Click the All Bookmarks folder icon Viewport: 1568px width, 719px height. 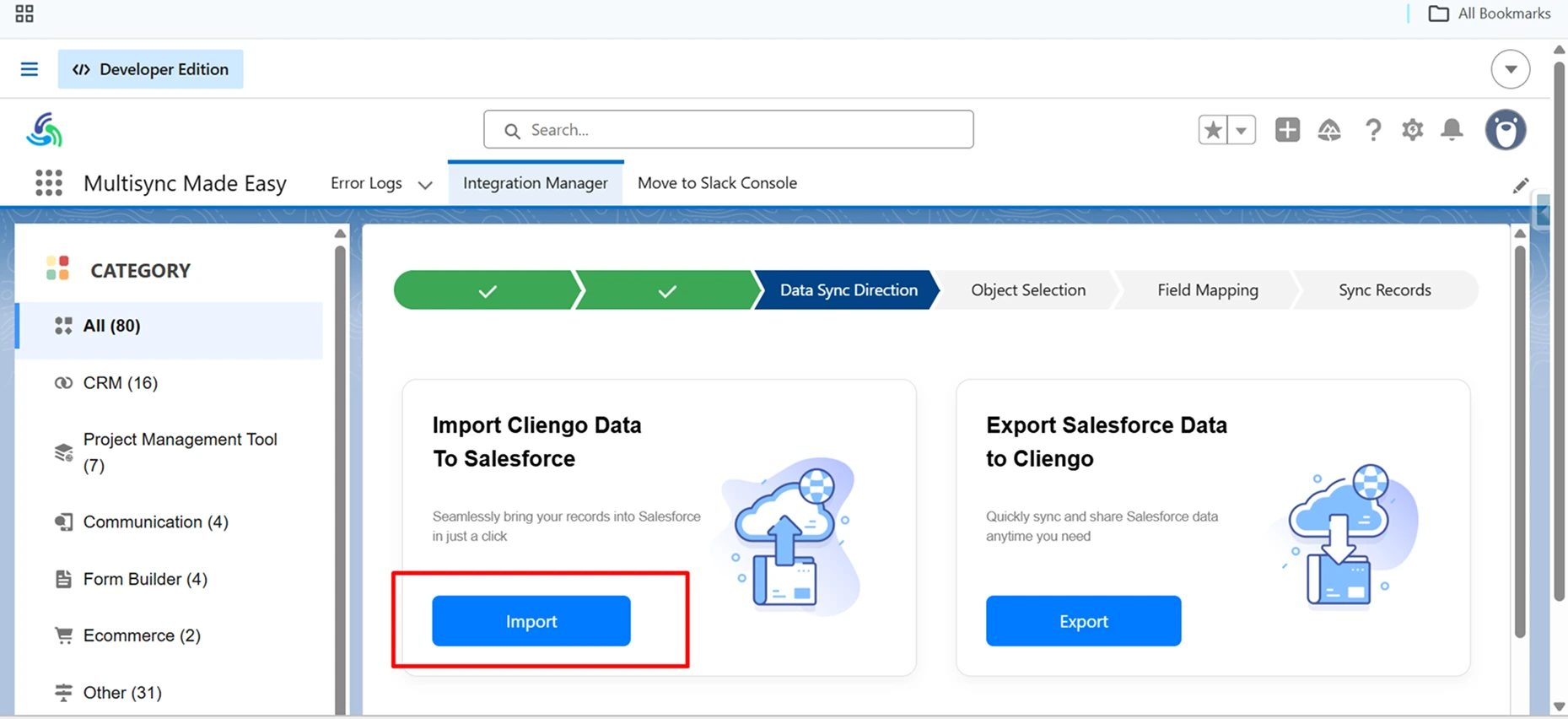tap(1438, 14)
